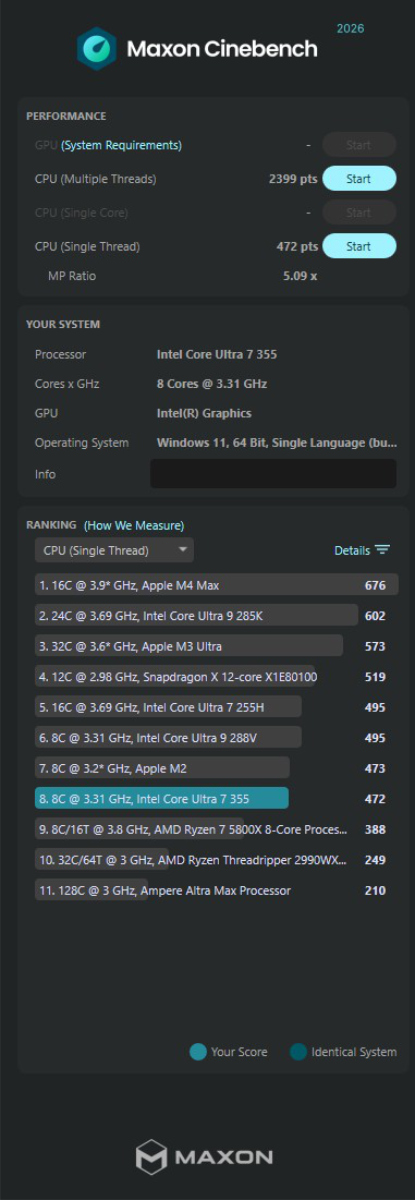Select the Snapdragon X 12-core ranking row

click(x=217, y=677)
